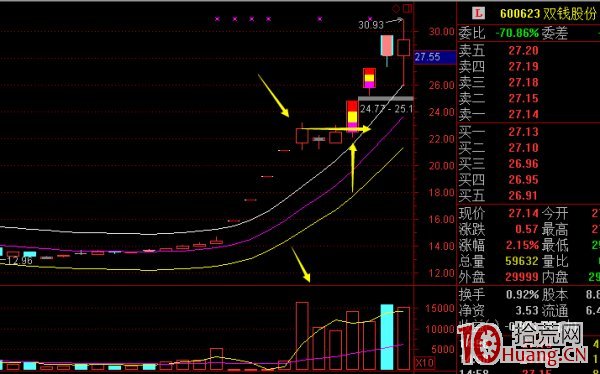The image size is (600, 374).
Task: Click the 换手 value 0.92%
Action: coord(522,295)
